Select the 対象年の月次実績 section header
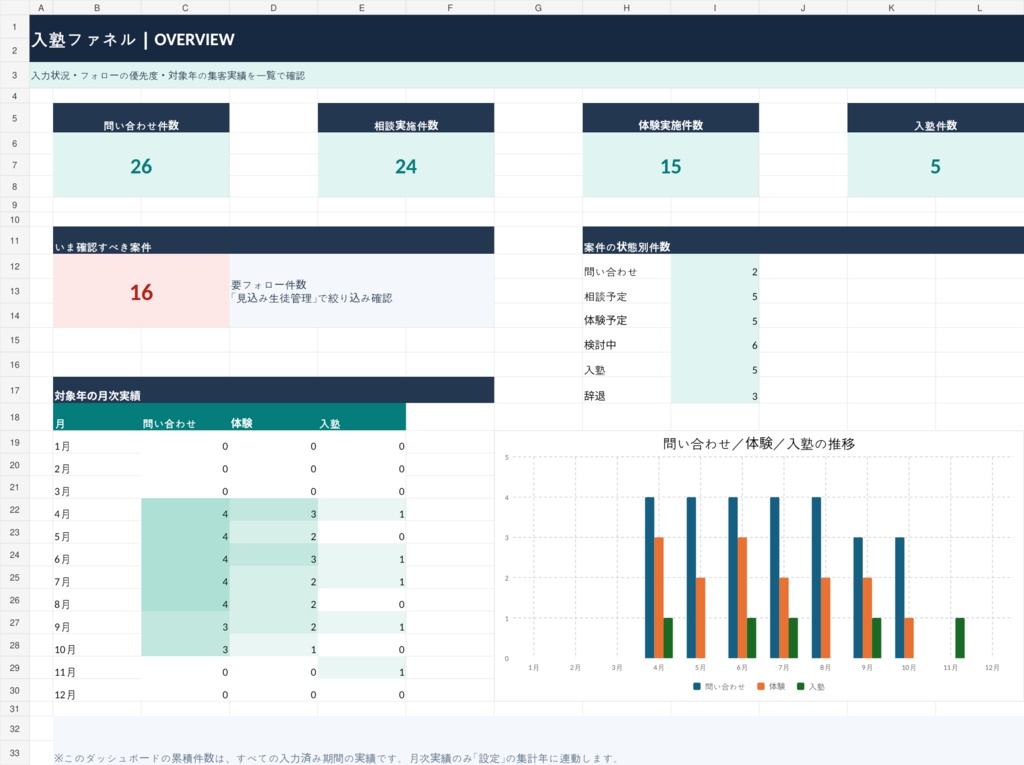1024x765 pixels. point(274,390)
